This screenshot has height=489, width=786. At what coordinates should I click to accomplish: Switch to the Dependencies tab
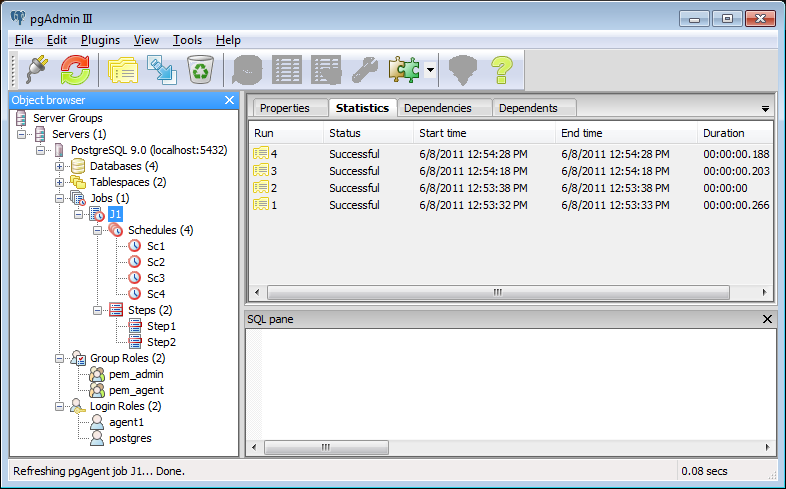click(438, 108)
